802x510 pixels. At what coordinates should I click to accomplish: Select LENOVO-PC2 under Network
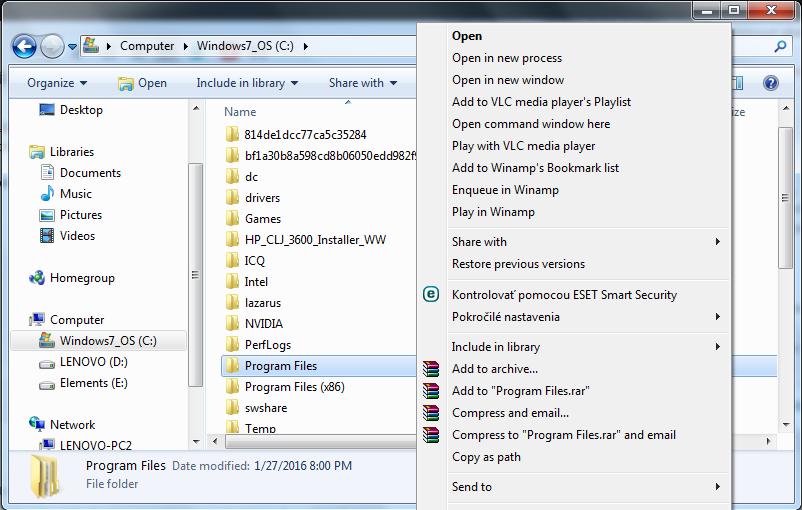click(96, 445)
